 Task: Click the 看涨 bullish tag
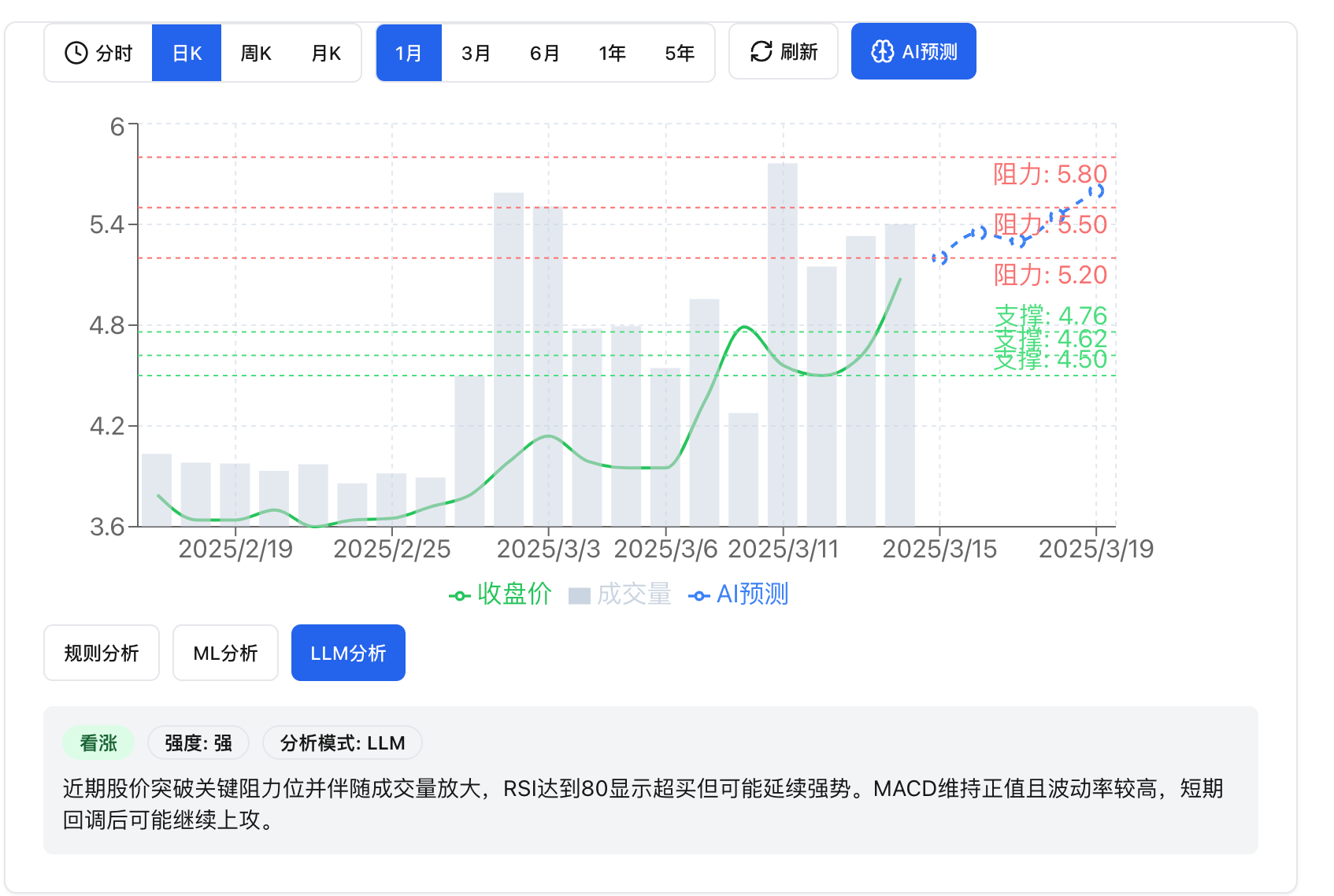(x=98, y=742)
